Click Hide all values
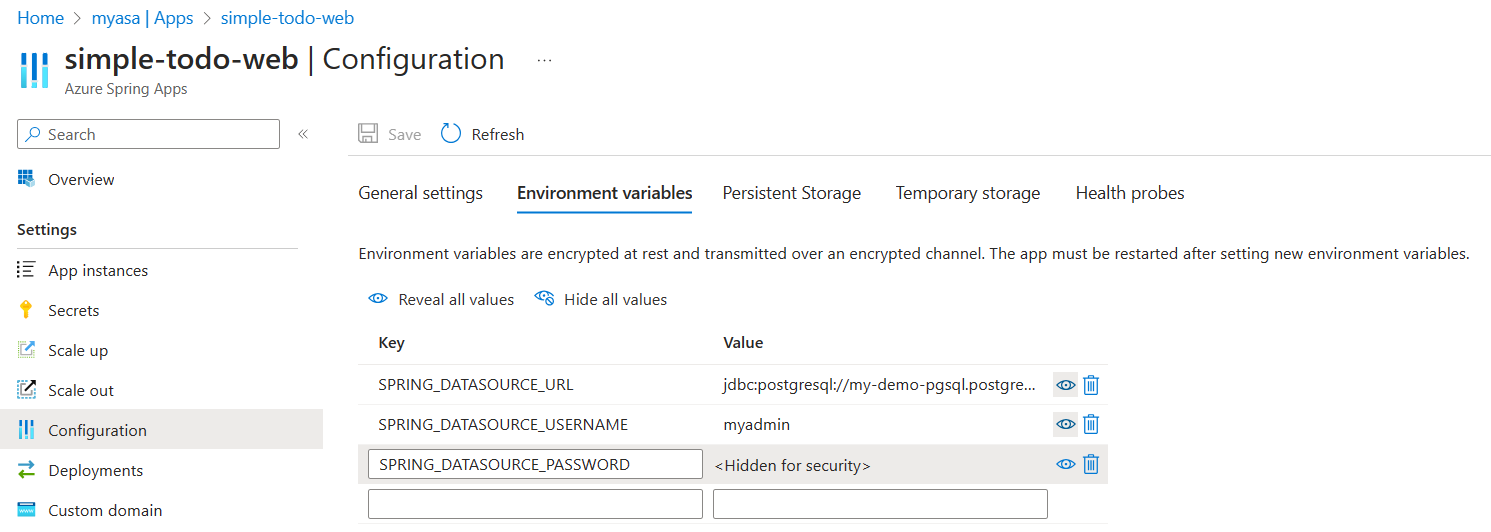This screenshot has width=1491, height=532. point(601,299)
